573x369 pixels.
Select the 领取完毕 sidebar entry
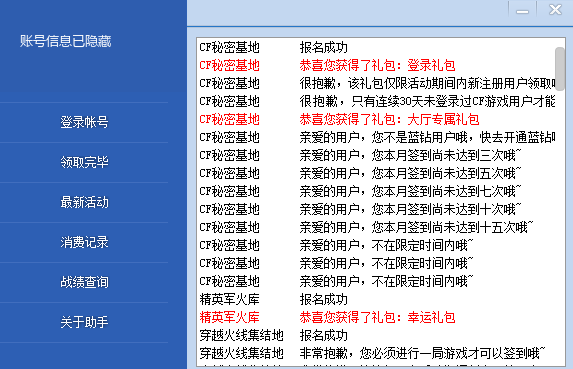pos(84,162)
